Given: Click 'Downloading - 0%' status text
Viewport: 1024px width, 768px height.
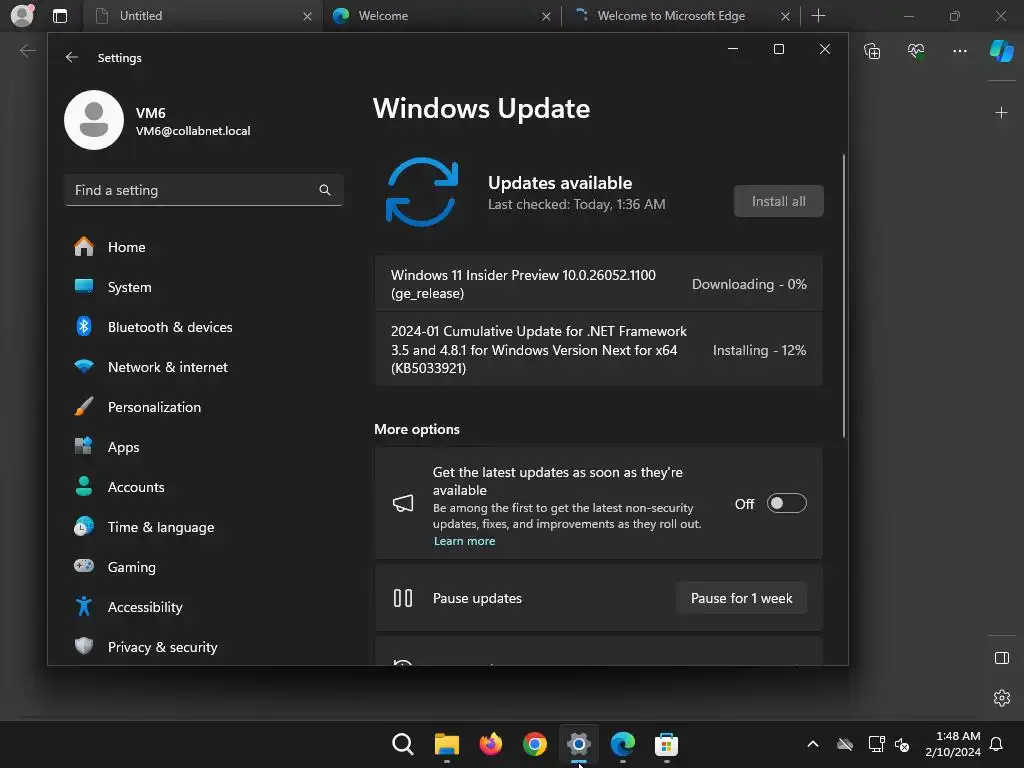Looking at the screenshot, I should coord(749,284).
